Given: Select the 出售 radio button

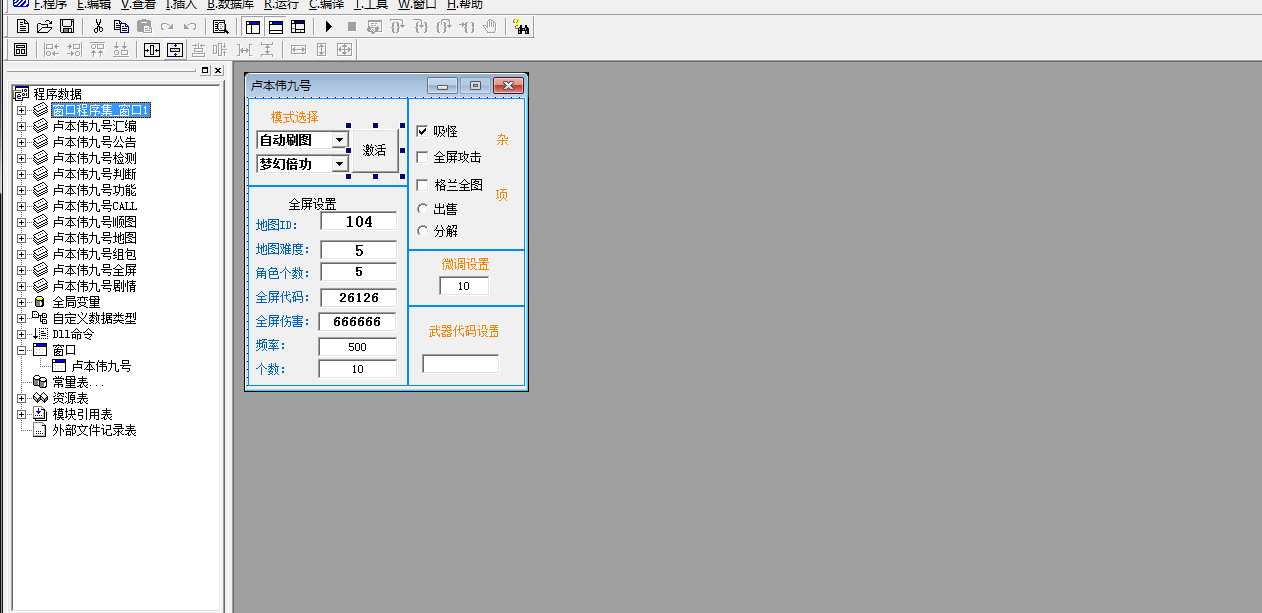Looking at the screenshot, I should pos(422,209).
